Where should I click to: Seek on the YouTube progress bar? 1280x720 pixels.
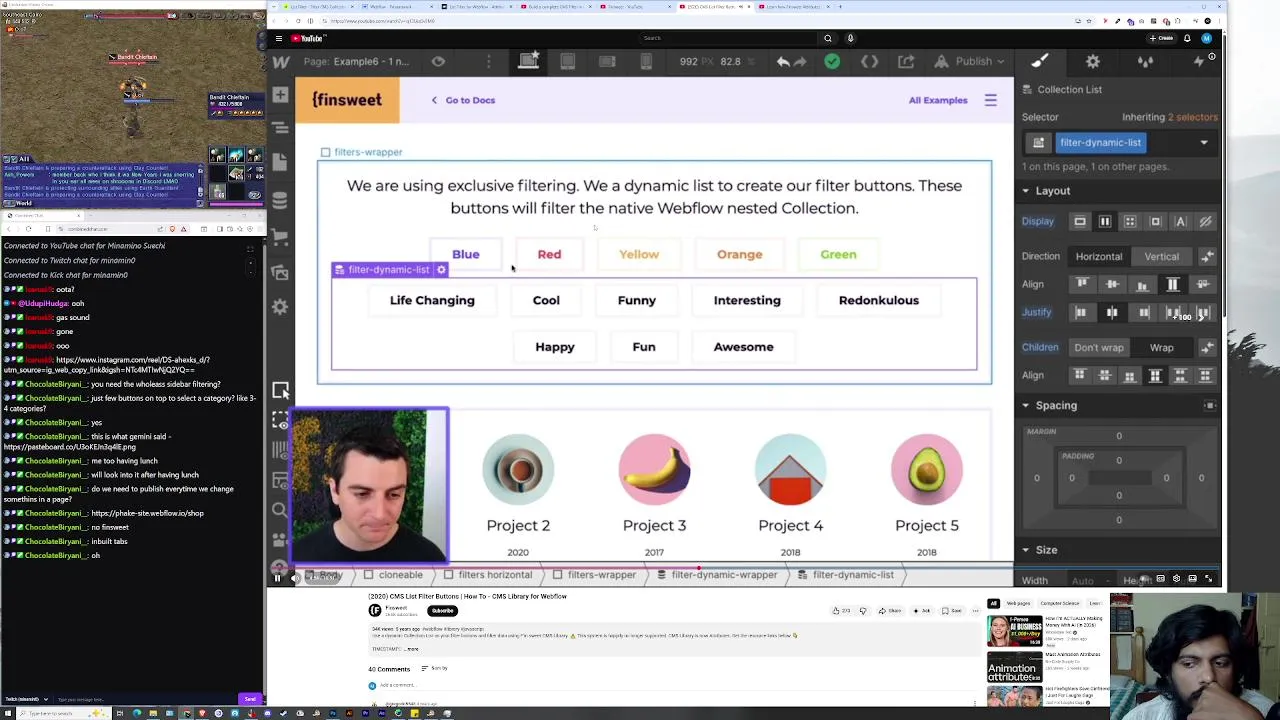(745, 566)
